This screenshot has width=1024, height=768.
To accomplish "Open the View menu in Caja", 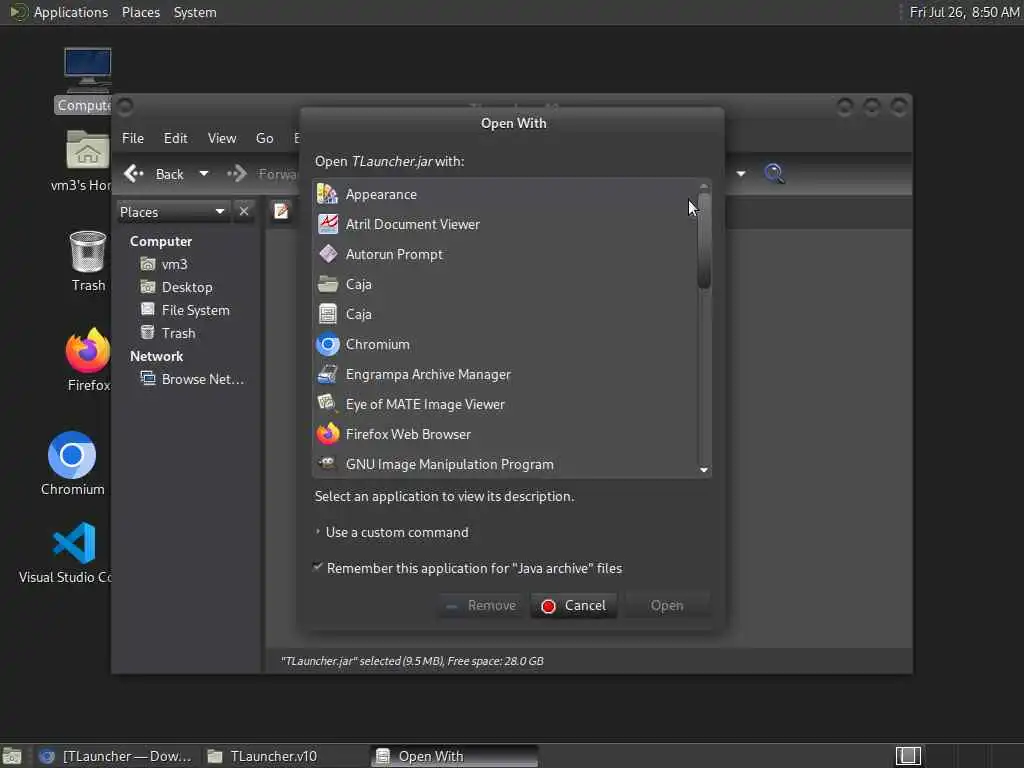I will (222, 138).
